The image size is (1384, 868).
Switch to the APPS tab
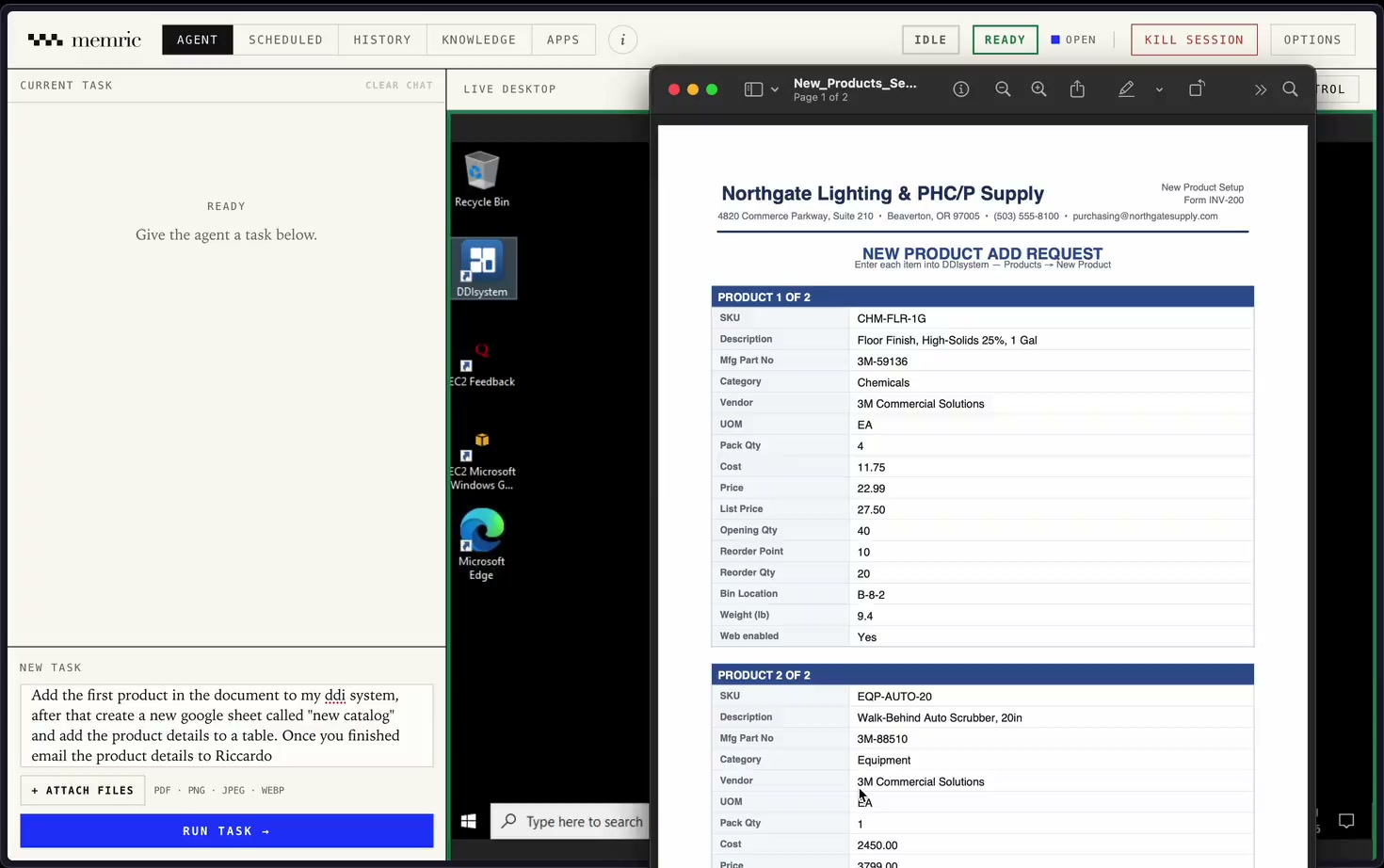coord(563,40)
